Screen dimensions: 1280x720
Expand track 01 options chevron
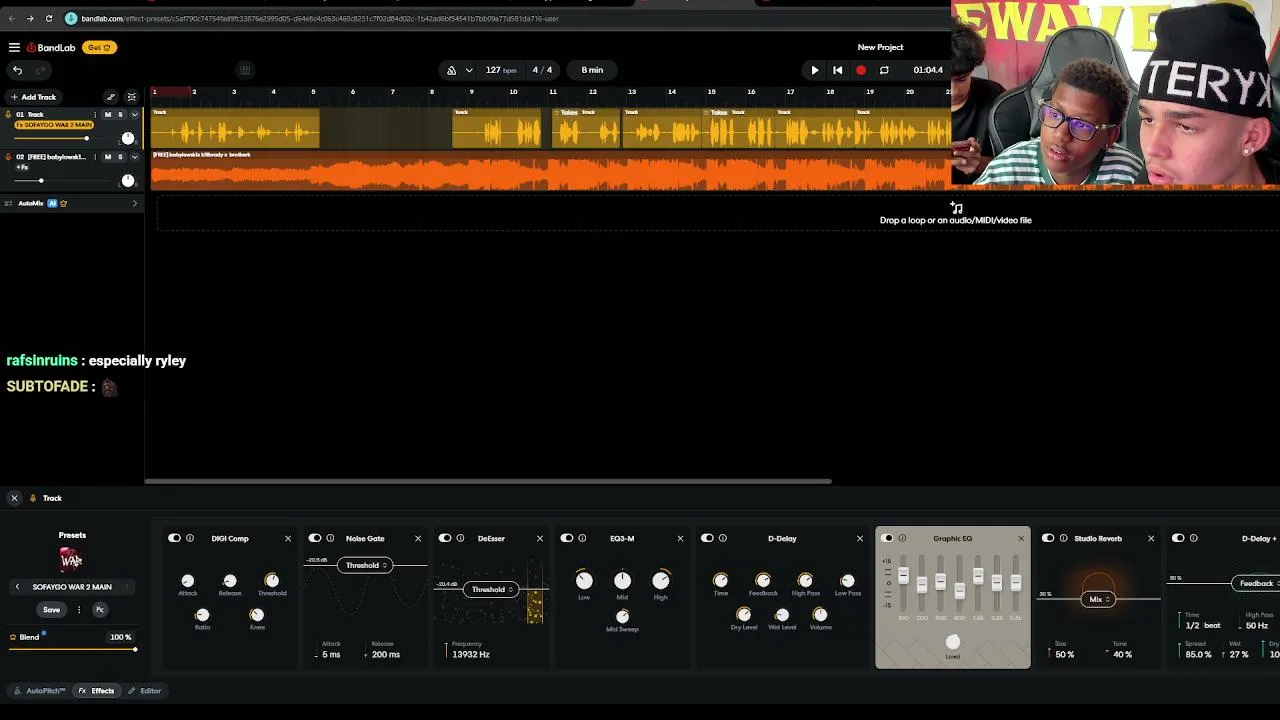[x=134, y=115]
